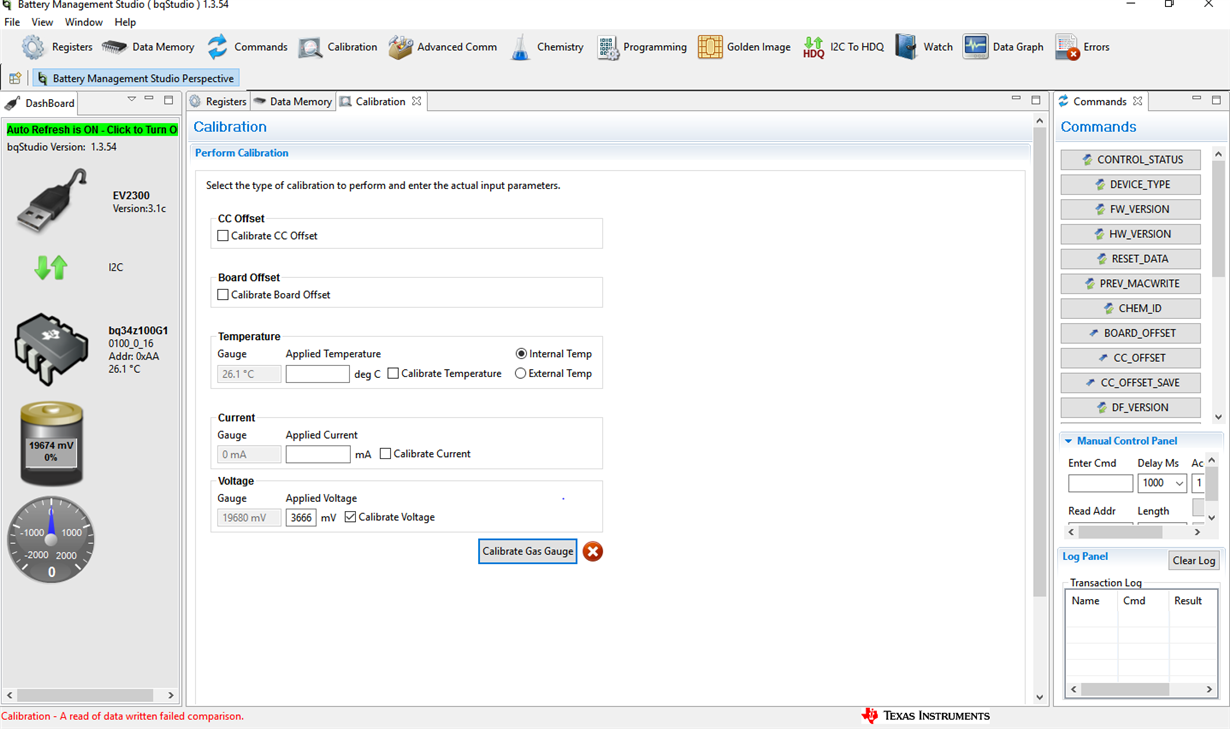
Task: Turn off Auto Refresh in DashBoard
Action: point(92,130)
